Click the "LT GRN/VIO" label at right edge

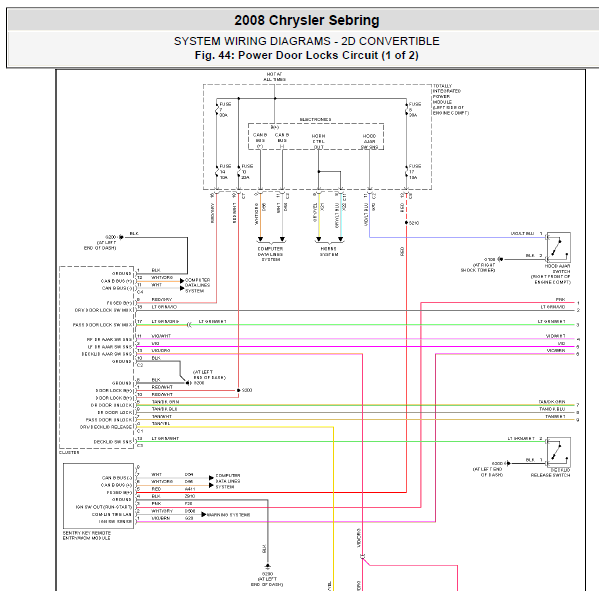552,307
